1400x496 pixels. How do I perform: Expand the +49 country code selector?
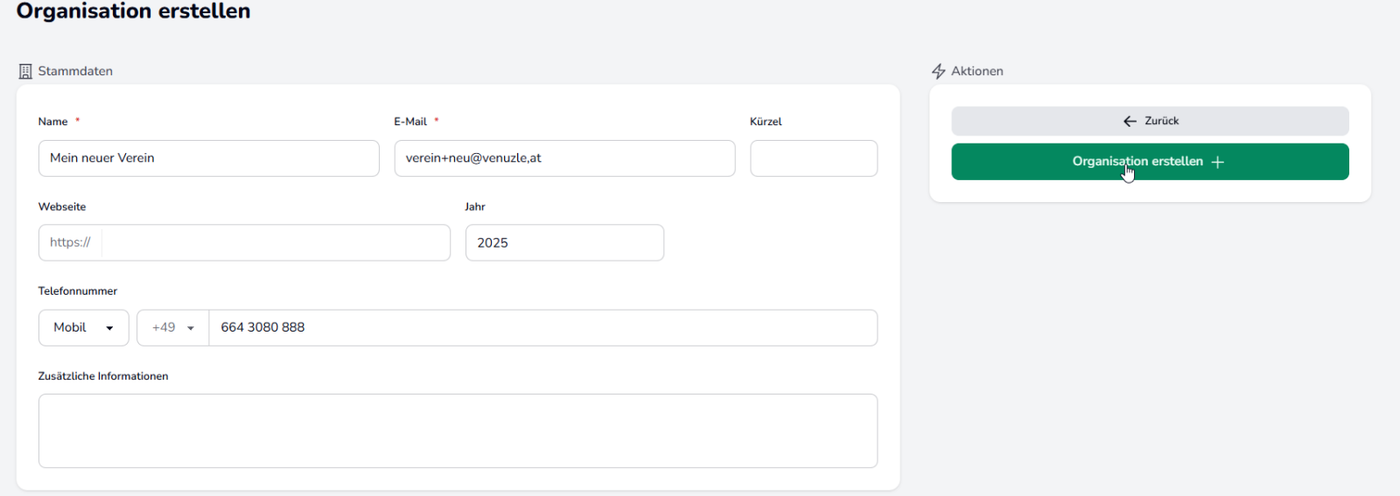173,328
